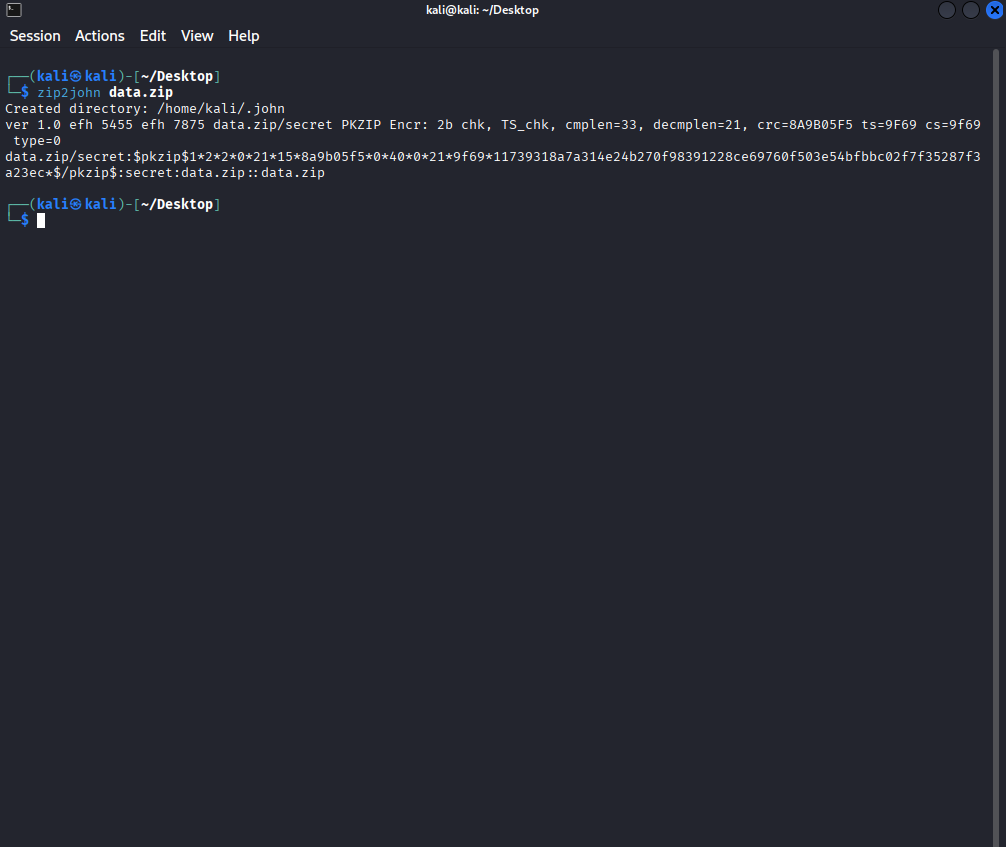1006x847 pixels.
Task: Click the 'Created directory: /home/kali/.john' line
Action: (x=145, y=108)
